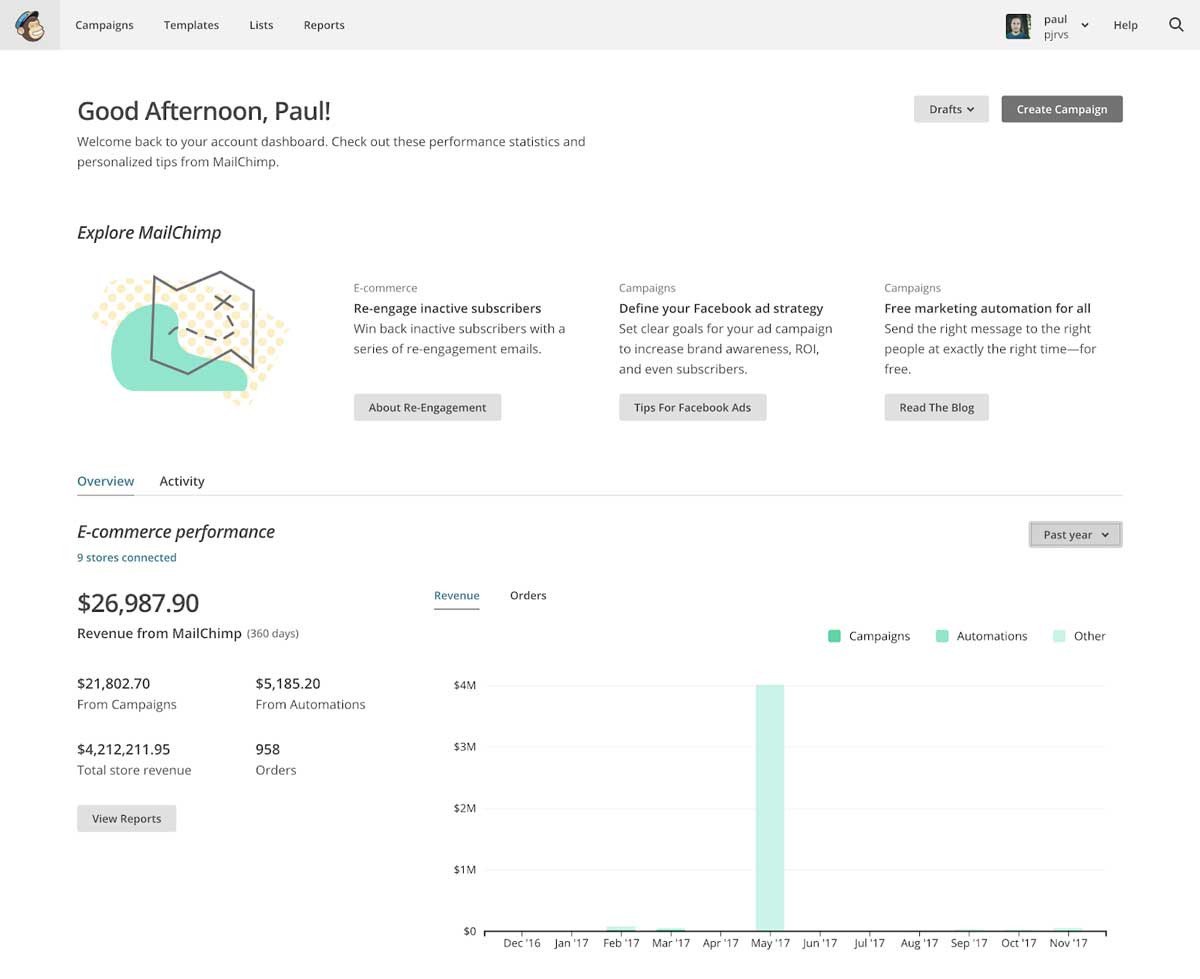Click the Nov '17 axis label
This screenshot has width=1200, height=979.
(1068, 943)
